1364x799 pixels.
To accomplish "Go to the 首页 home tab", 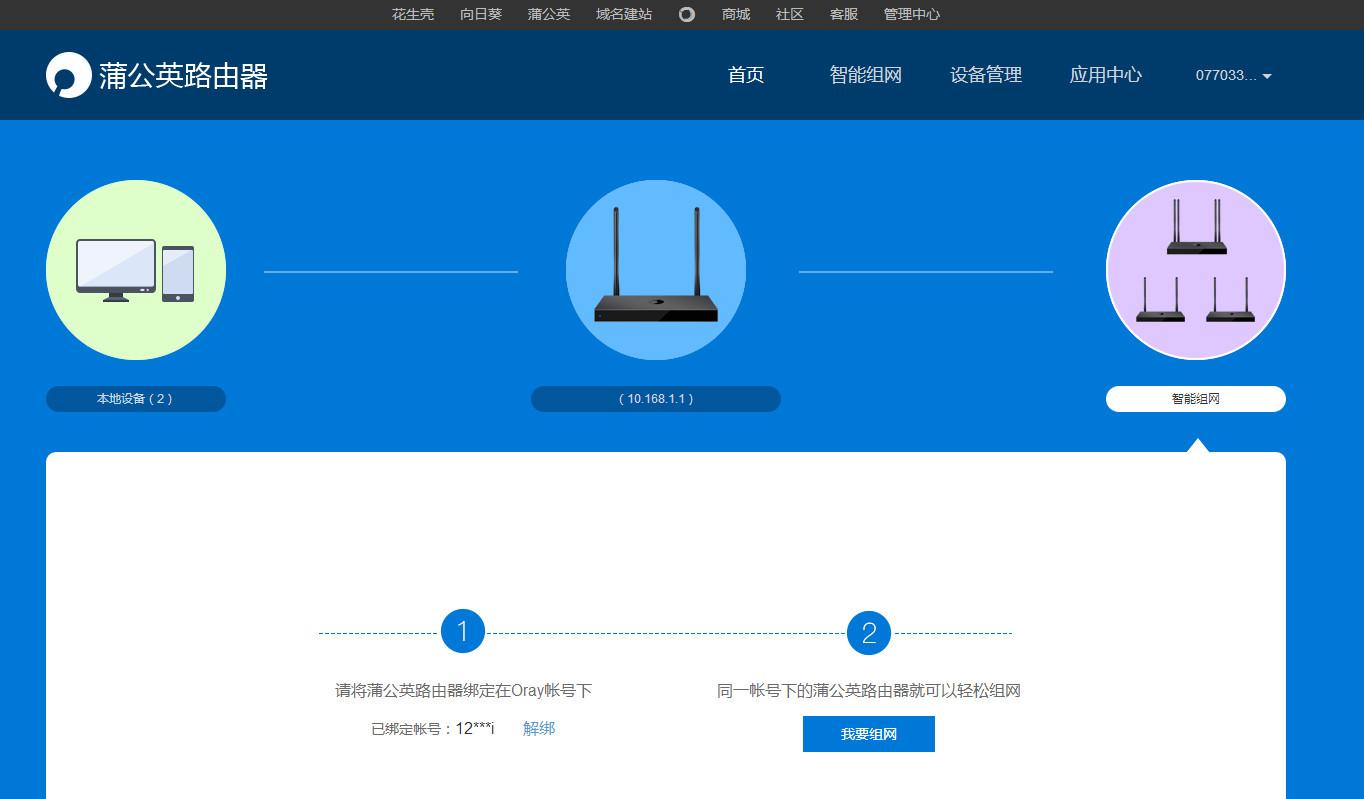I will click(x=746, y=75).
